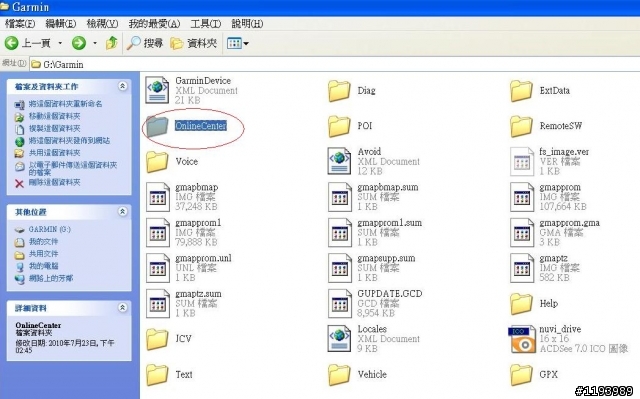Select the OnlineCenter folder icon
640x399 pixels.
click(x=157, y=126)
